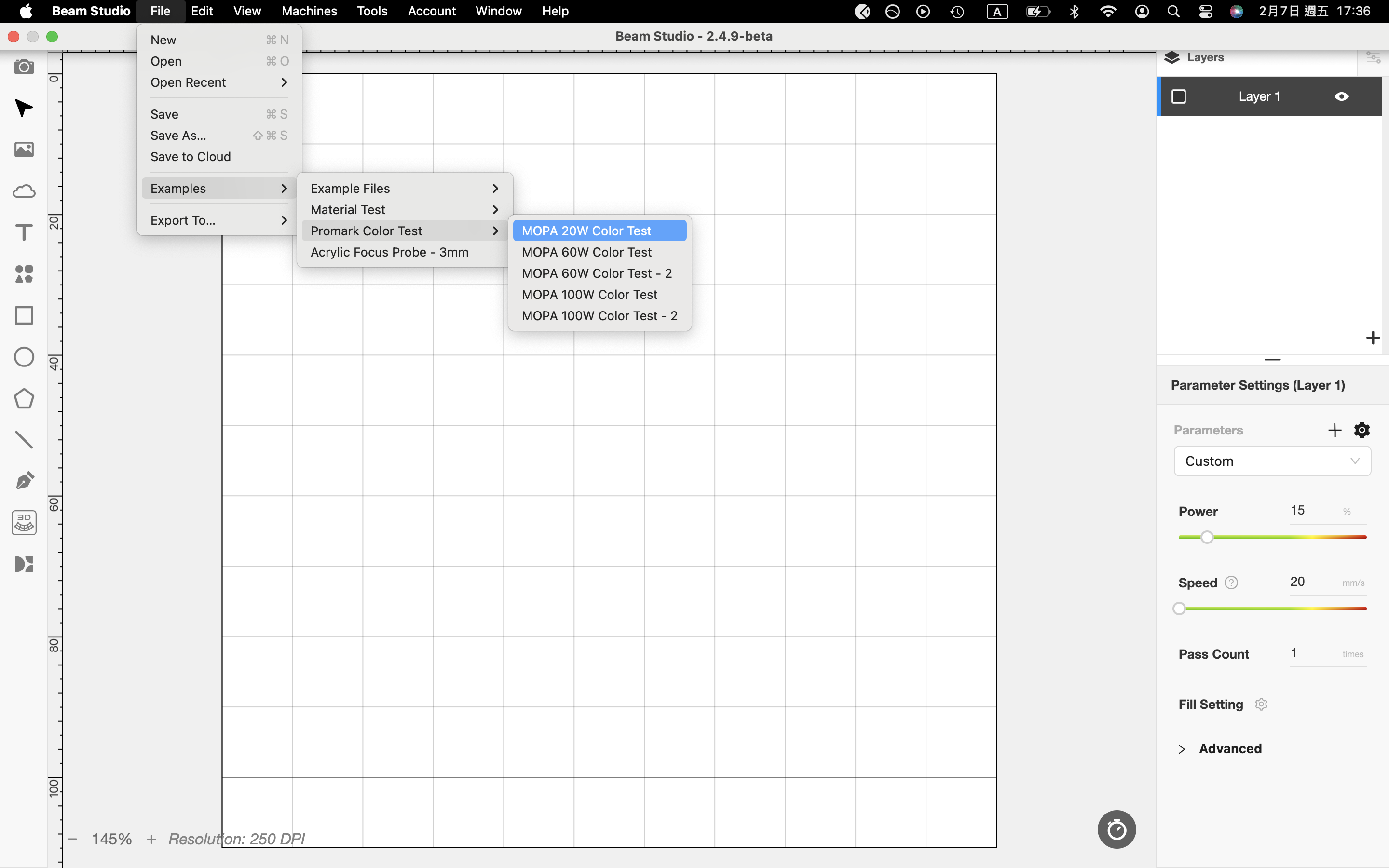This screenshot has width=1389, height=868.
Task: Click Layer 1 color square
Action: [x=1179, y=96]
